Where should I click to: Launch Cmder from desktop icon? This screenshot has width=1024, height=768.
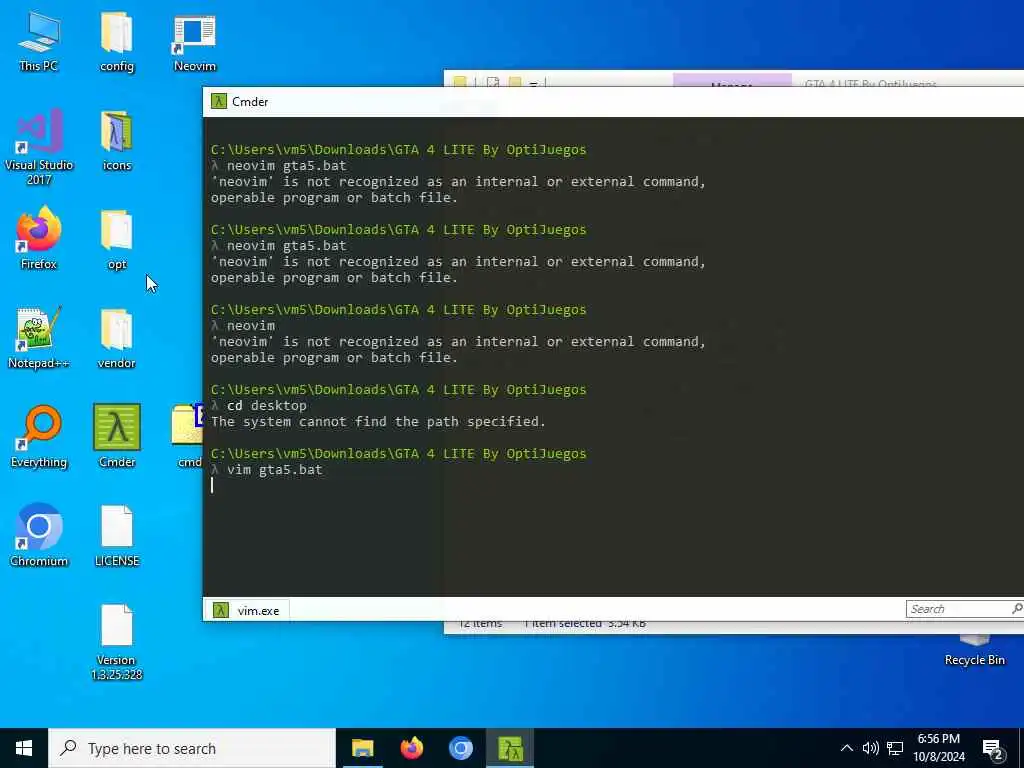[117, 436]
